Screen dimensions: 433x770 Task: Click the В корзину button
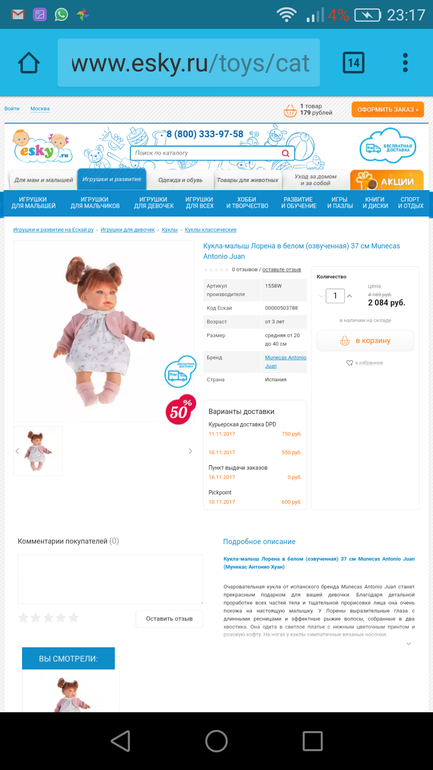pos(365,341)
